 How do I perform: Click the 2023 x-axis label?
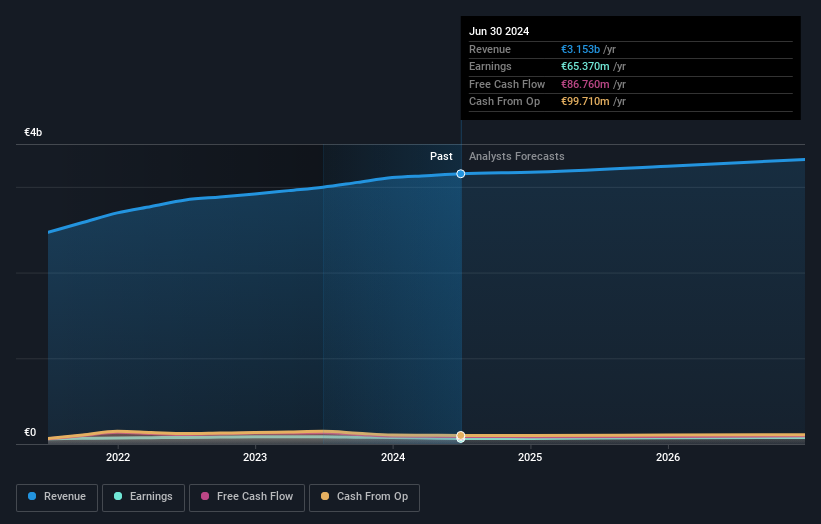(x=255, y=457)
